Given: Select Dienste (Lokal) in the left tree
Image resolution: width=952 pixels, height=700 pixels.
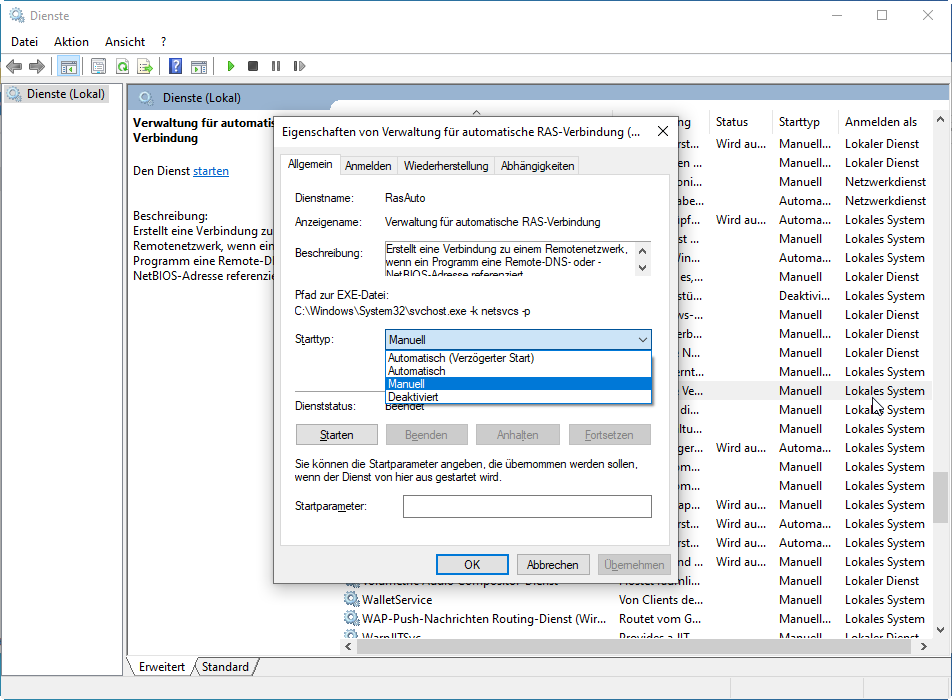Looking at the screenshot, I should [x=65, y=94].
